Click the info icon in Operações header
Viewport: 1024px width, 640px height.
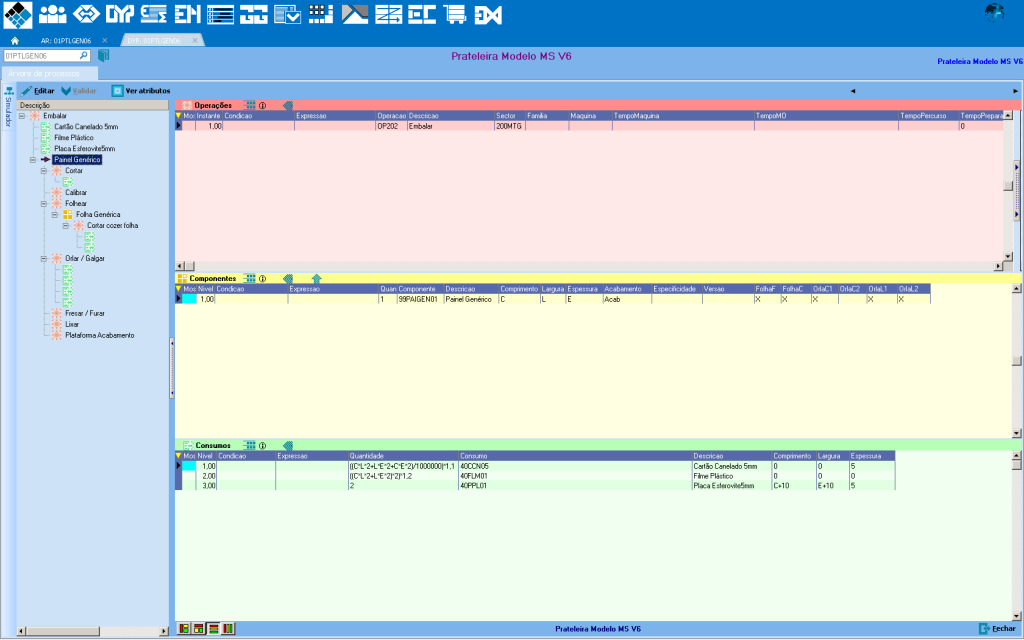(x=262, y=105)
